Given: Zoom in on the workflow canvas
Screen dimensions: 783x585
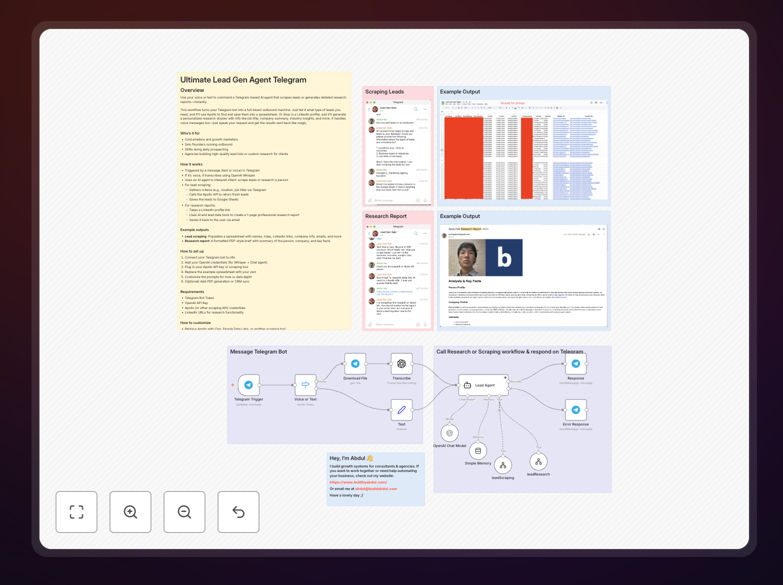Looking at the screenshot, I should point(130,512).
